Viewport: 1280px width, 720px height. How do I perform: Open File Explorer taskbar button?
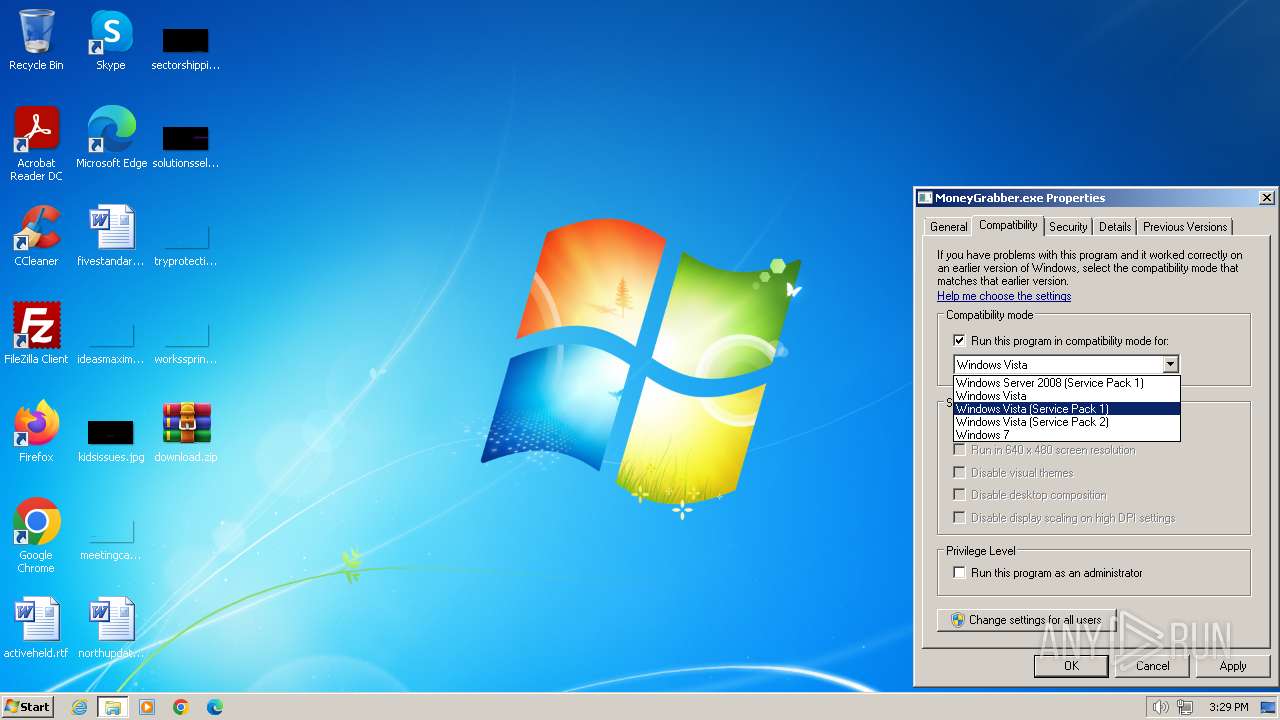(113, 707)
